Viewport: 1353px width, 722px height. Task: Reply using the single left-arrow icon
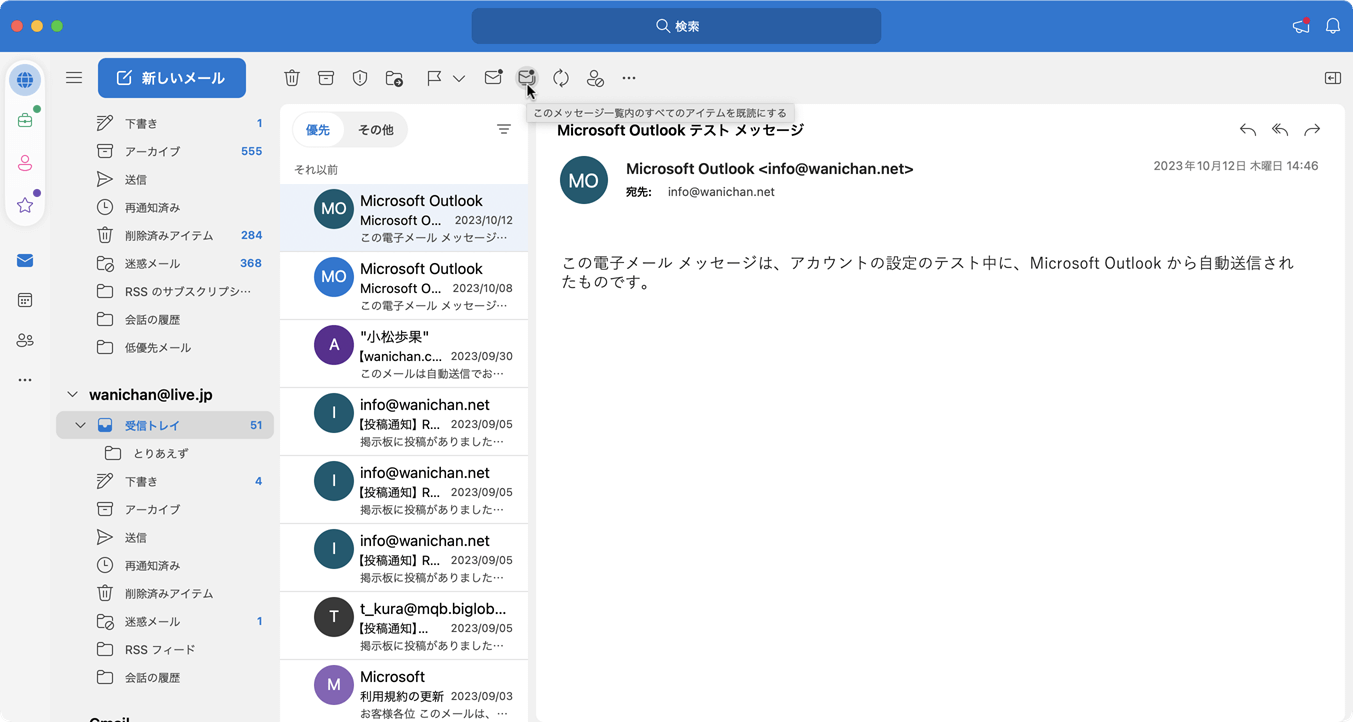pyautogui.click(x=1248, y=130)
